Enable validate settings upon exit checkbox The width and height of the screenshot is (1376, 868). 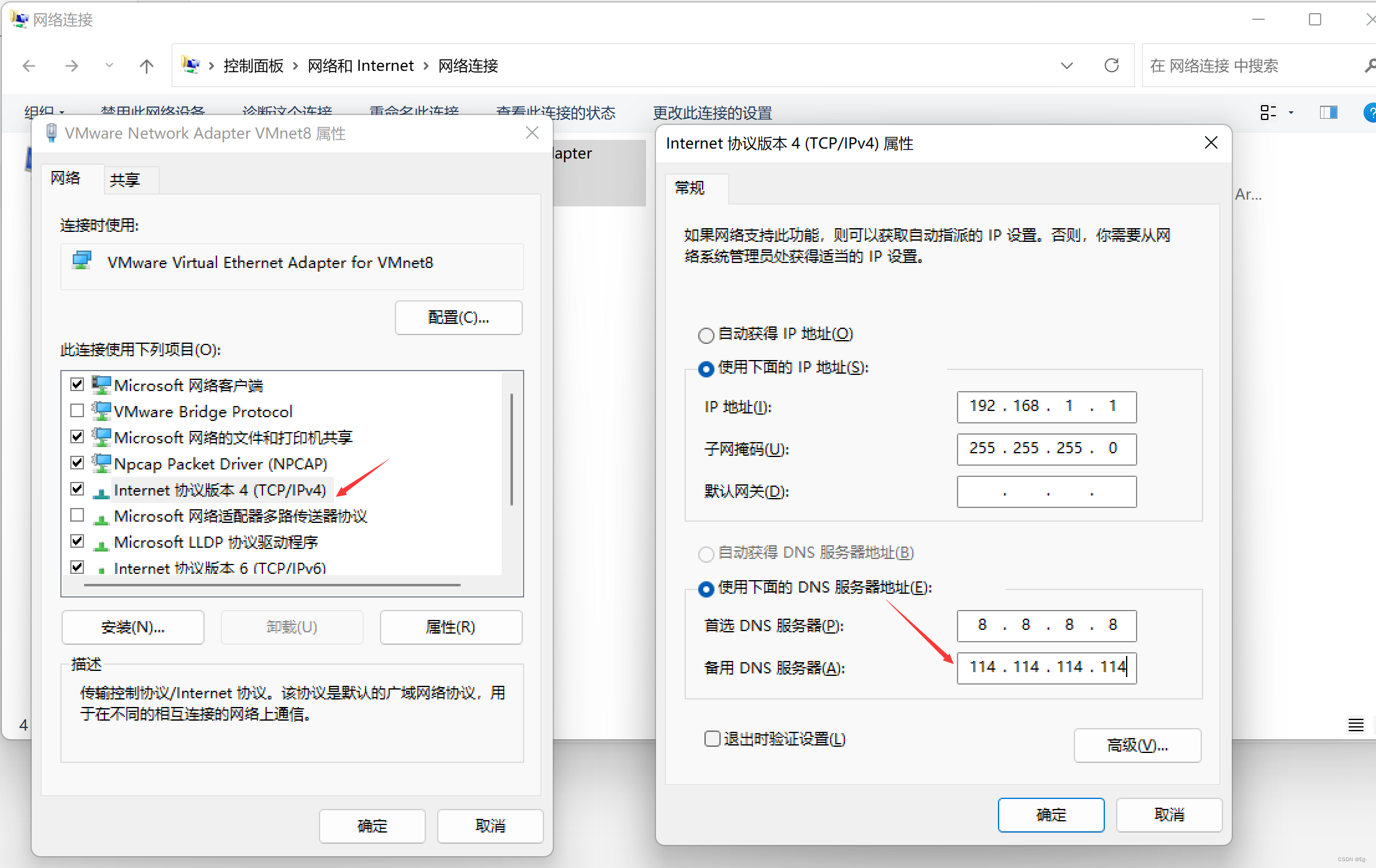pyautogui.click(x=713, y=739)
